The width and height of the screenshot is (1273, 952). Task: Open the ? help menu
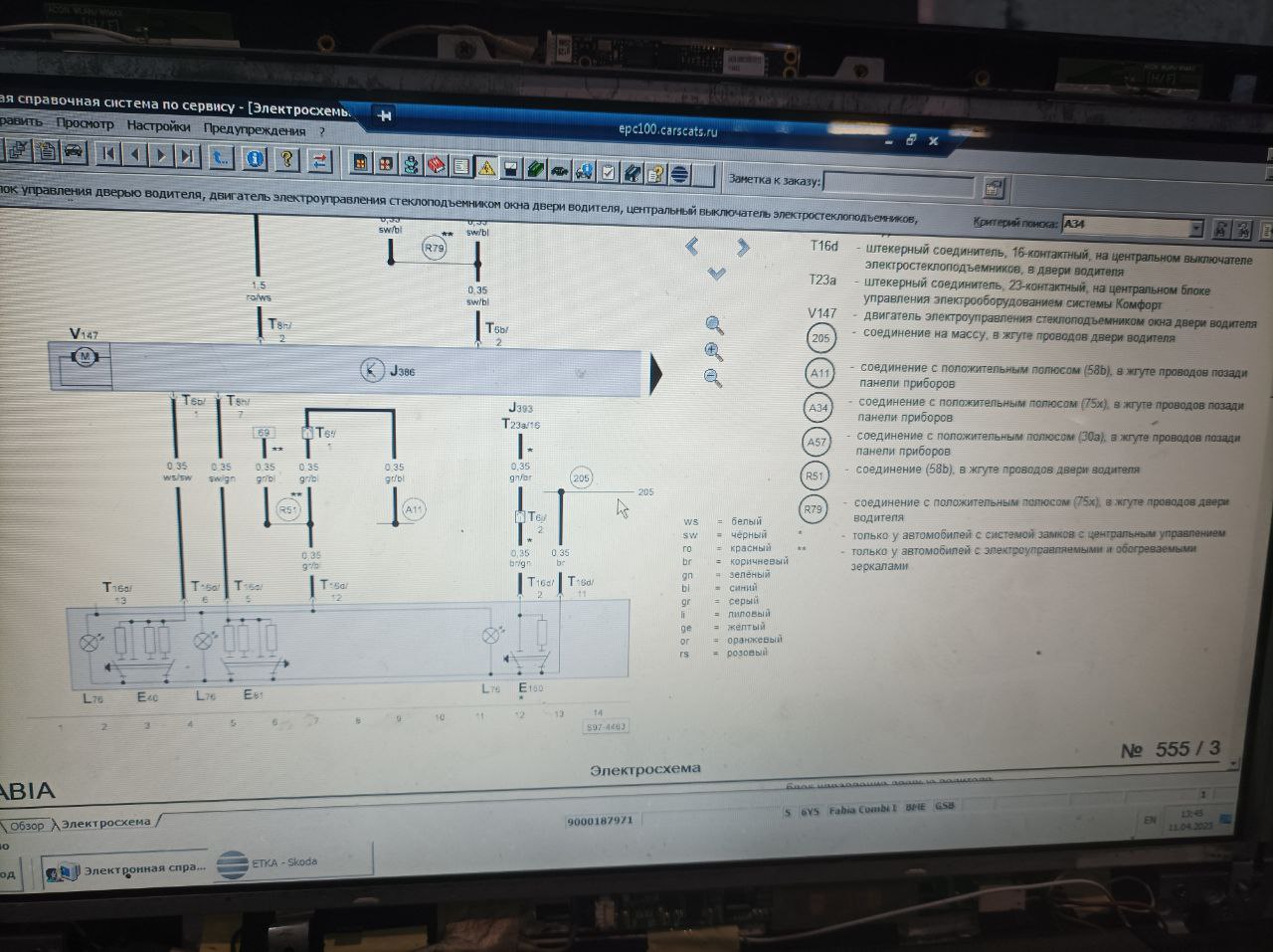(321, 131)
